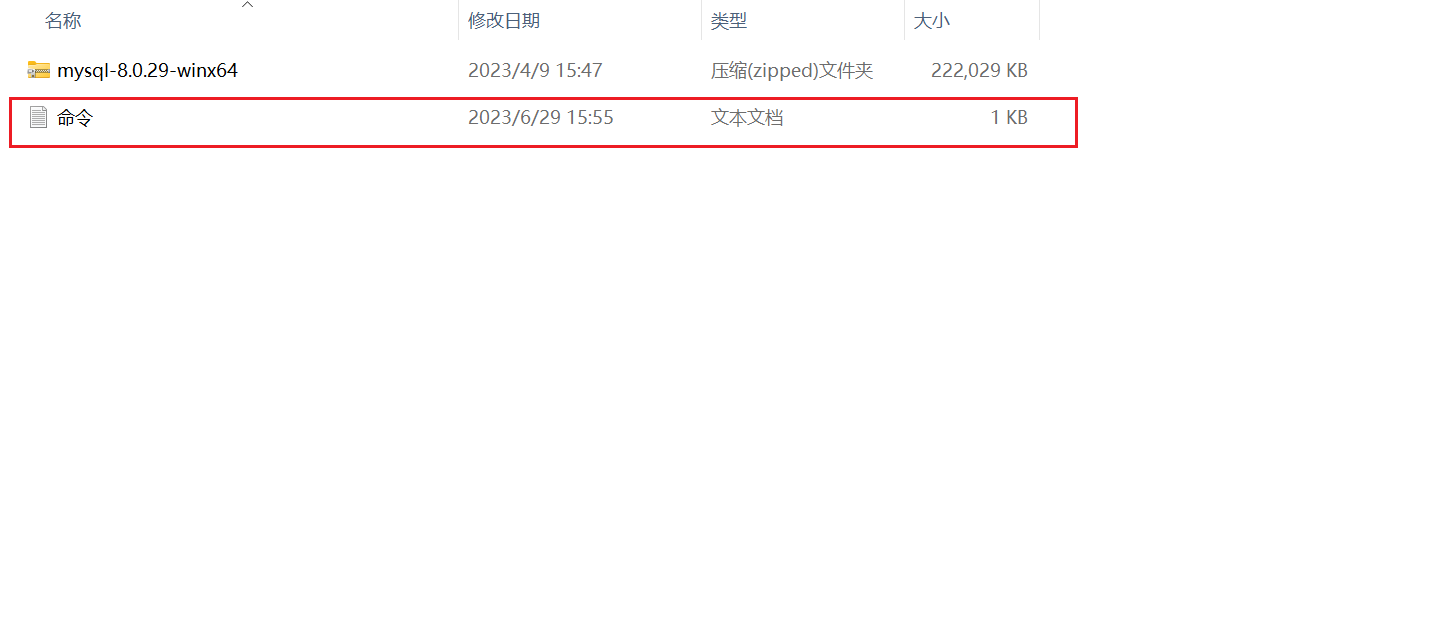Viewport: 1447px width, 639px height.
Task: Click the divider between 名称 and 修改日期 headers
Action: click(x=459, y=20)
